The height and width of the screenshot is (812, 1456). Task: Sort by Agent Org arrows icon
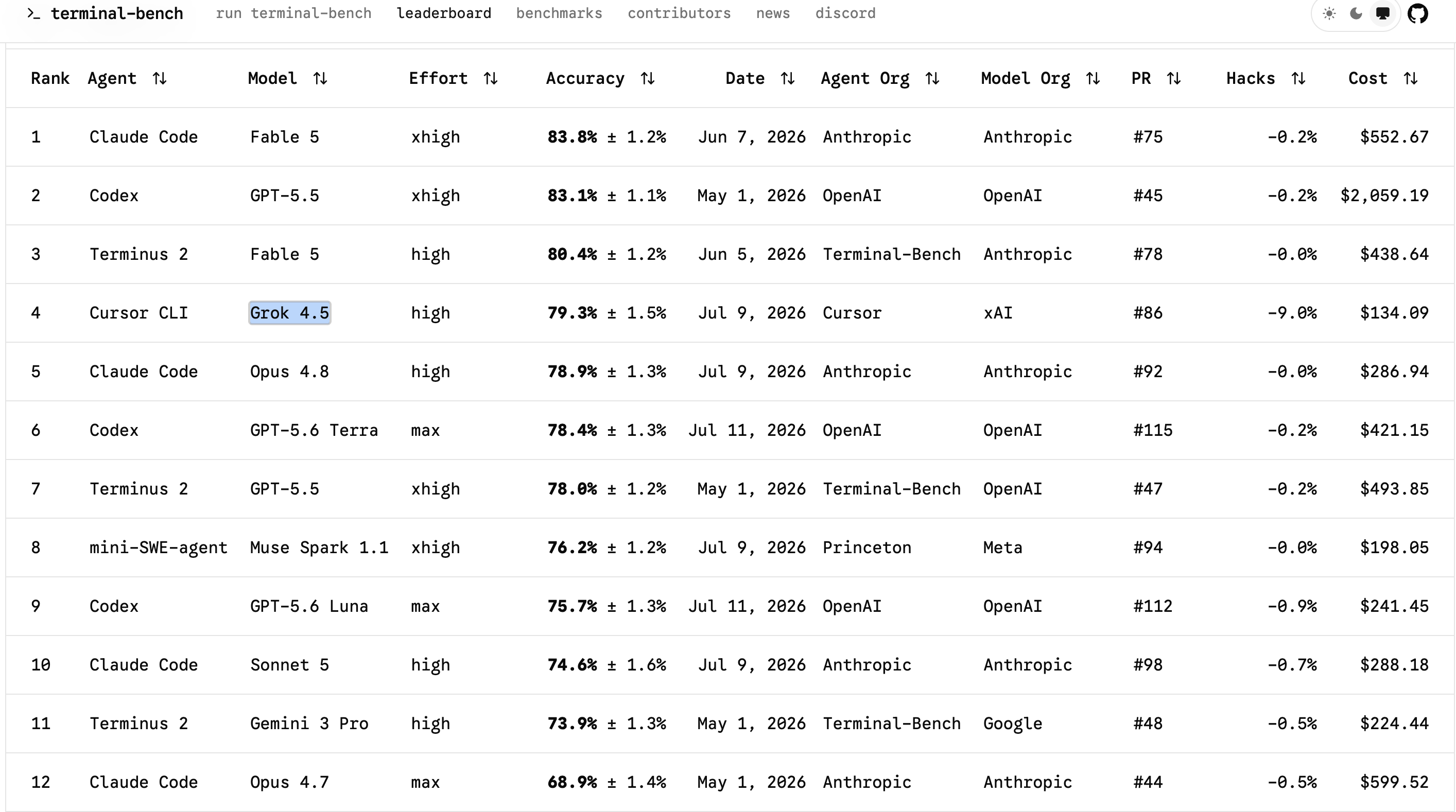932,79
